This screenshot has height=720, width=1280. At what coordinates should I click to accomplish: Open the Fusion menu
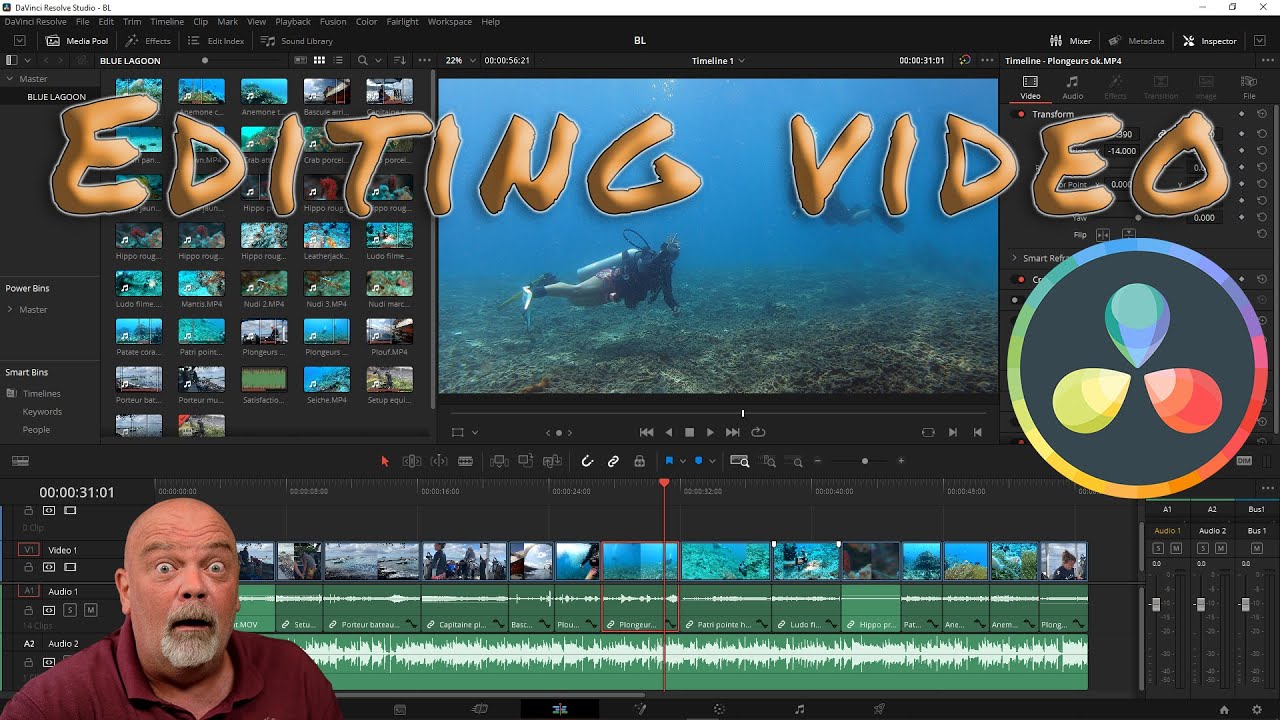click(333, 21)
